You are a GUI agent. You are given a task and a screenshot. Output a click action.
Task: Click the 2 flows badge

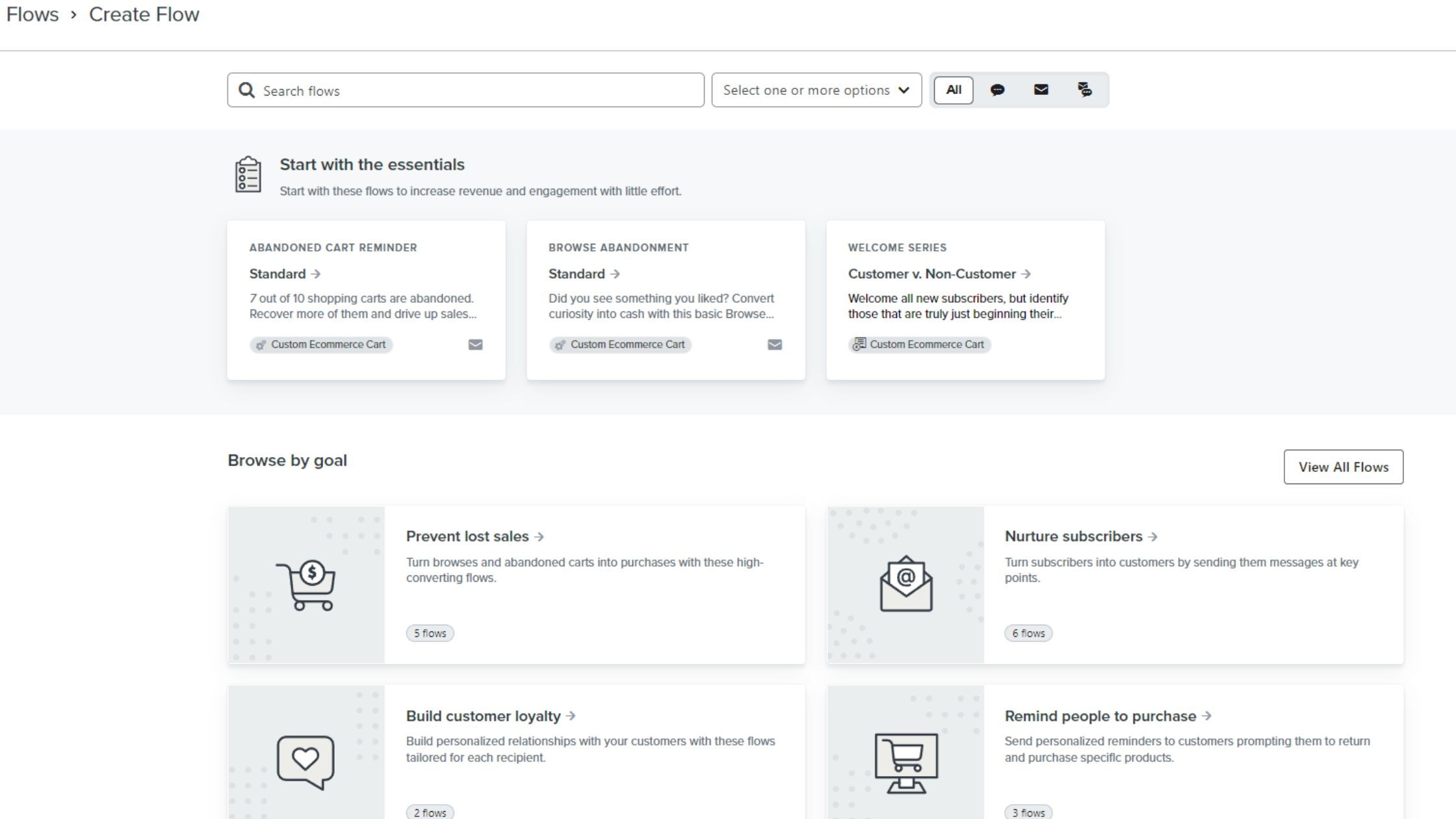(x=430, y=812)
